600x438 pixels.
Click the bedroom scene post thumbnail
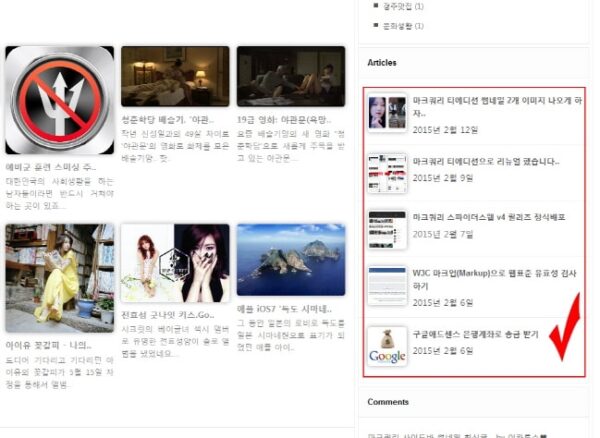click(174, 76)
